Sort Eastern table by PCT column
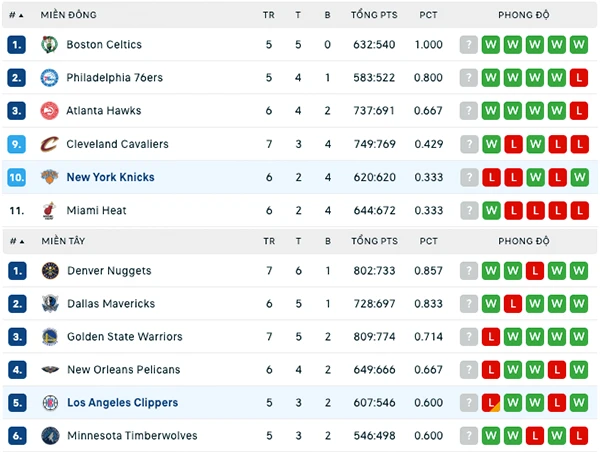600x452 pixels. [x=428, y=15]
